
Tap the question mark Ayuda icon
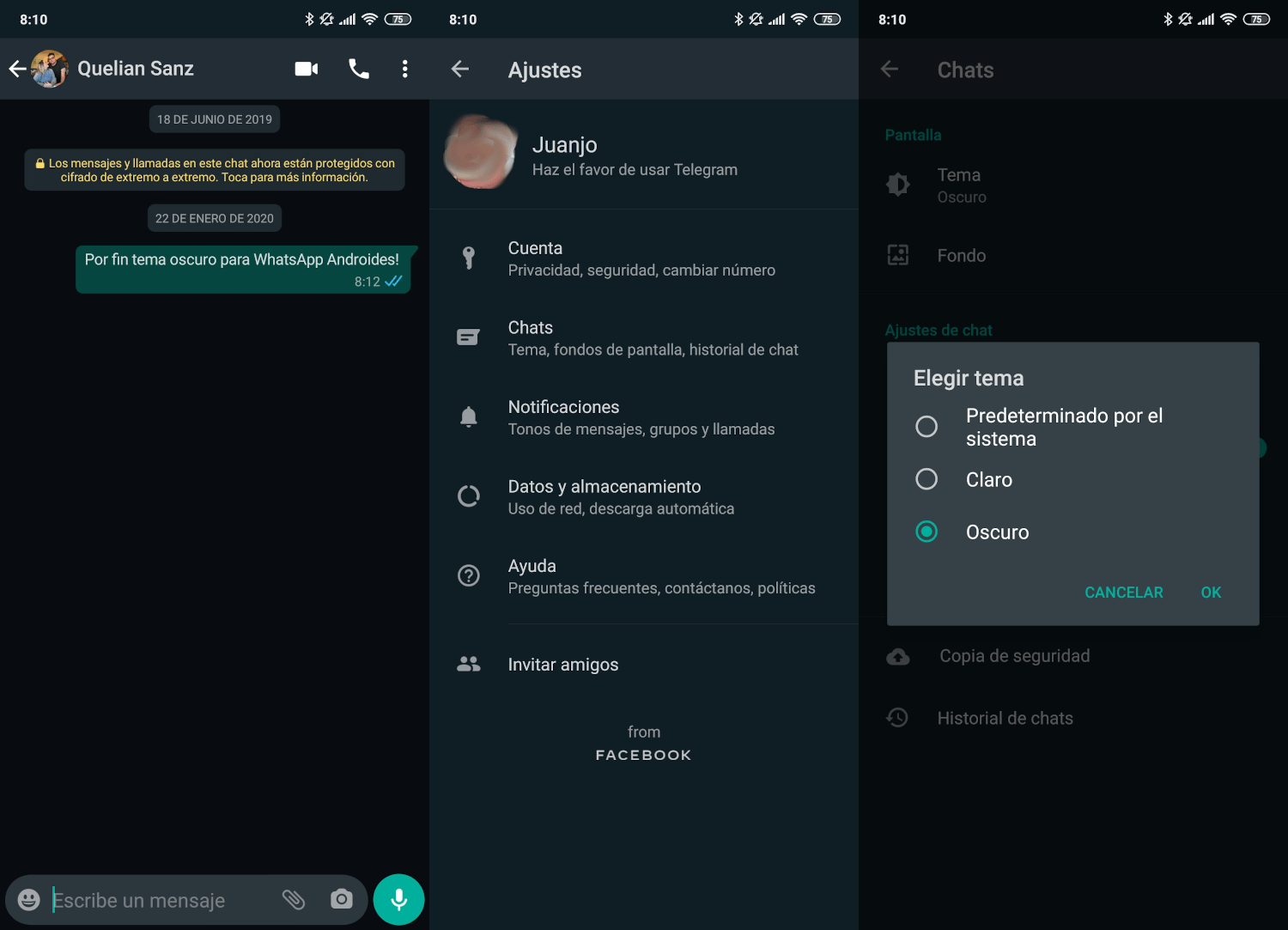point(468,575)
